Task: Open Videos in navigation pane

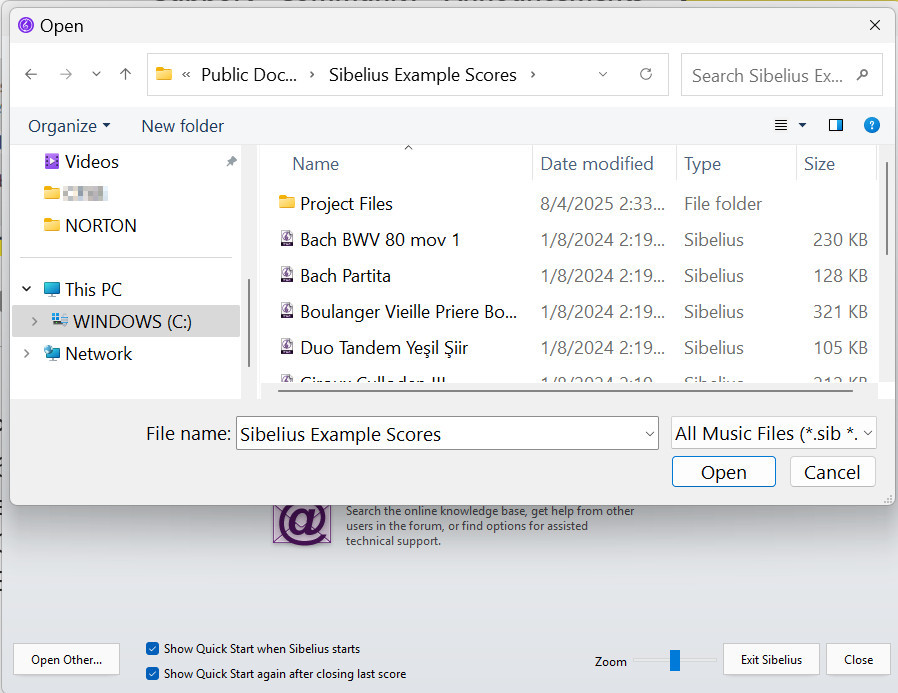Action: pyautogui.click(x=92, y=162)
